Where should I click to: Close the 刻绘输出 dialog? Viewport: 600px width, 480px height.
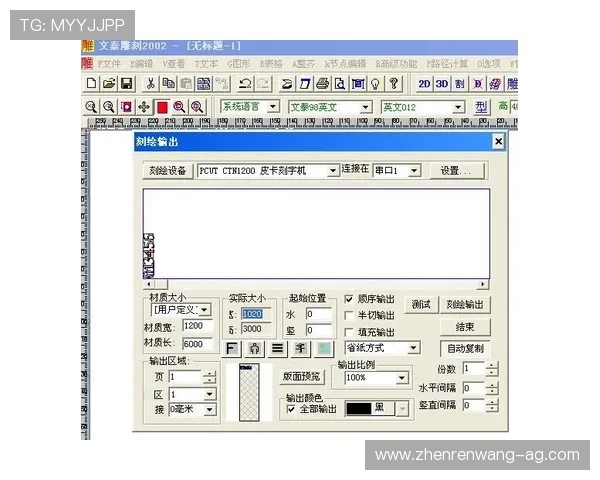498,142
